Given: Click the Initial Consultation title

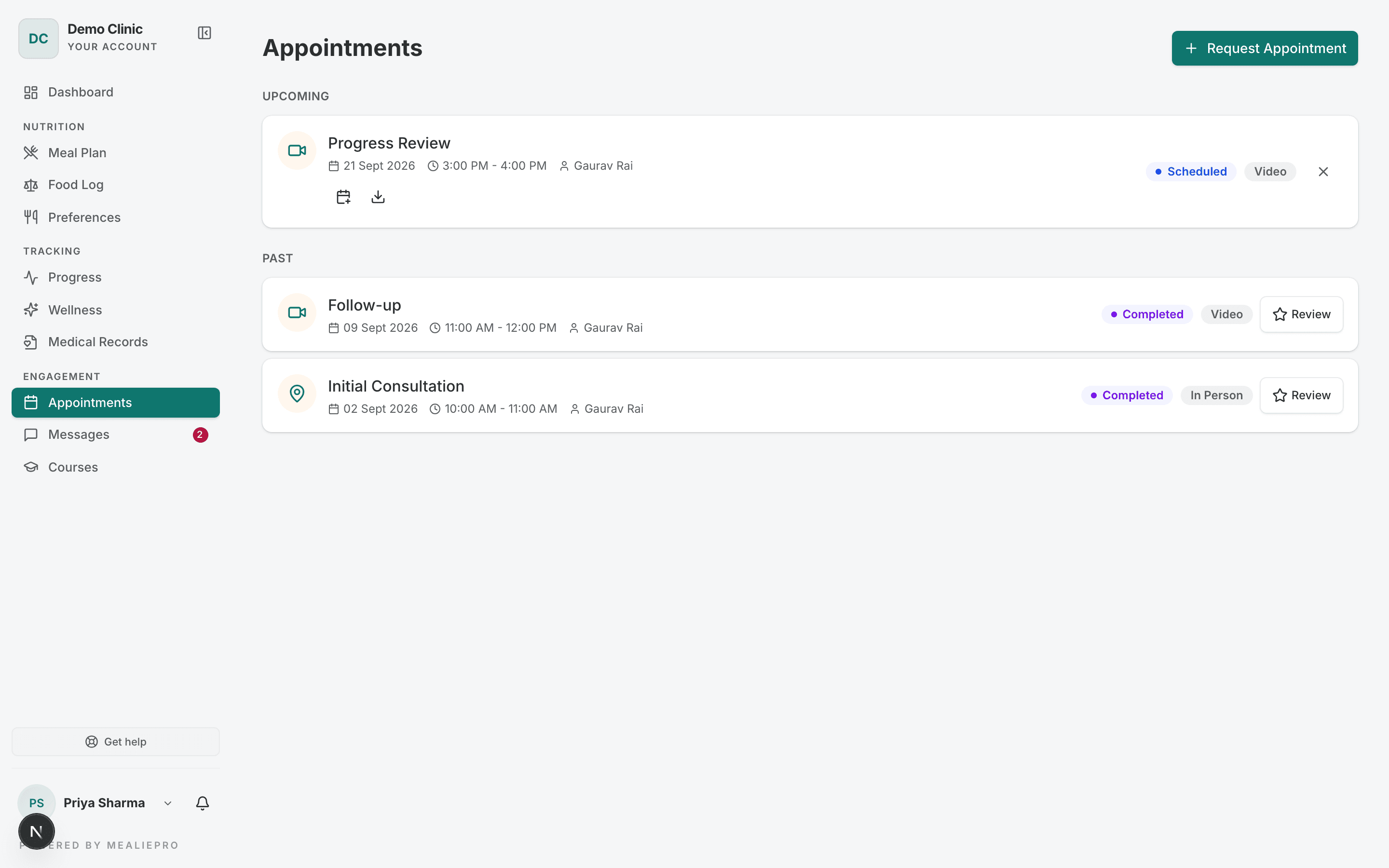Looking at the screenshot, I should 396,386.
